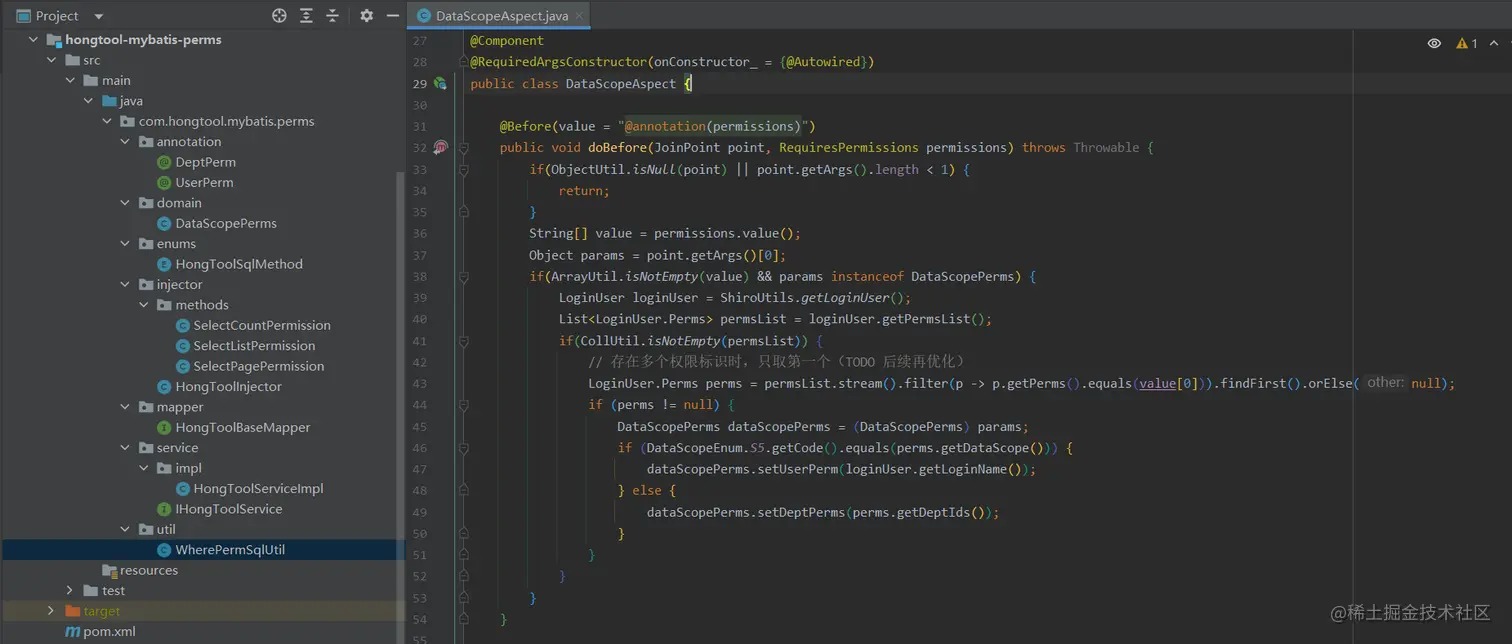The height and width of the screenshot is (644, 1512).
Task: Select HongToolServiceImpl file
Action: click(258, 488)
